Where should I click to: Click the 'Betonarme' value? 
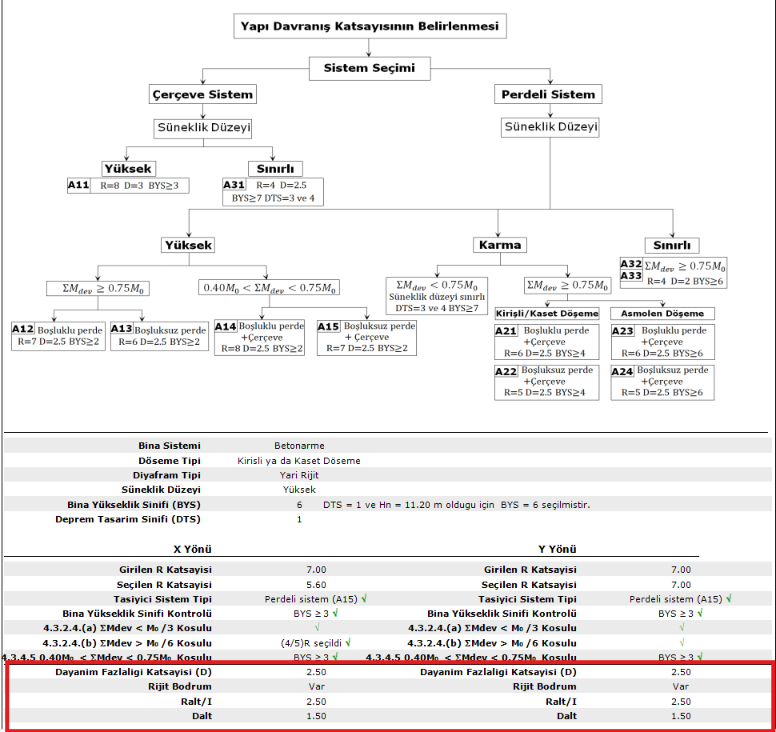coord(299,446)
